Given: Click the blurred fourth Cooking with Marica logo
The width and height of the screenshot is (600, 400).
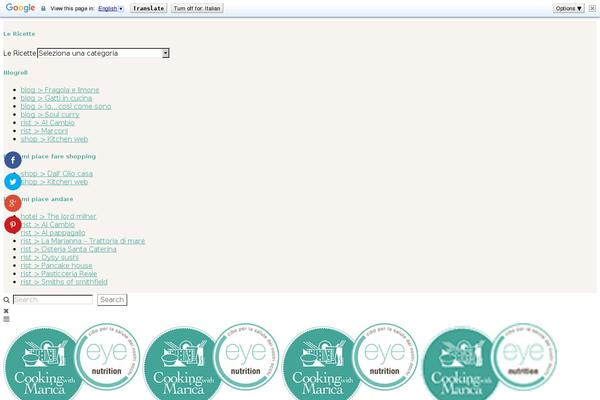Looking at the screenshot, I should point(461,364).
